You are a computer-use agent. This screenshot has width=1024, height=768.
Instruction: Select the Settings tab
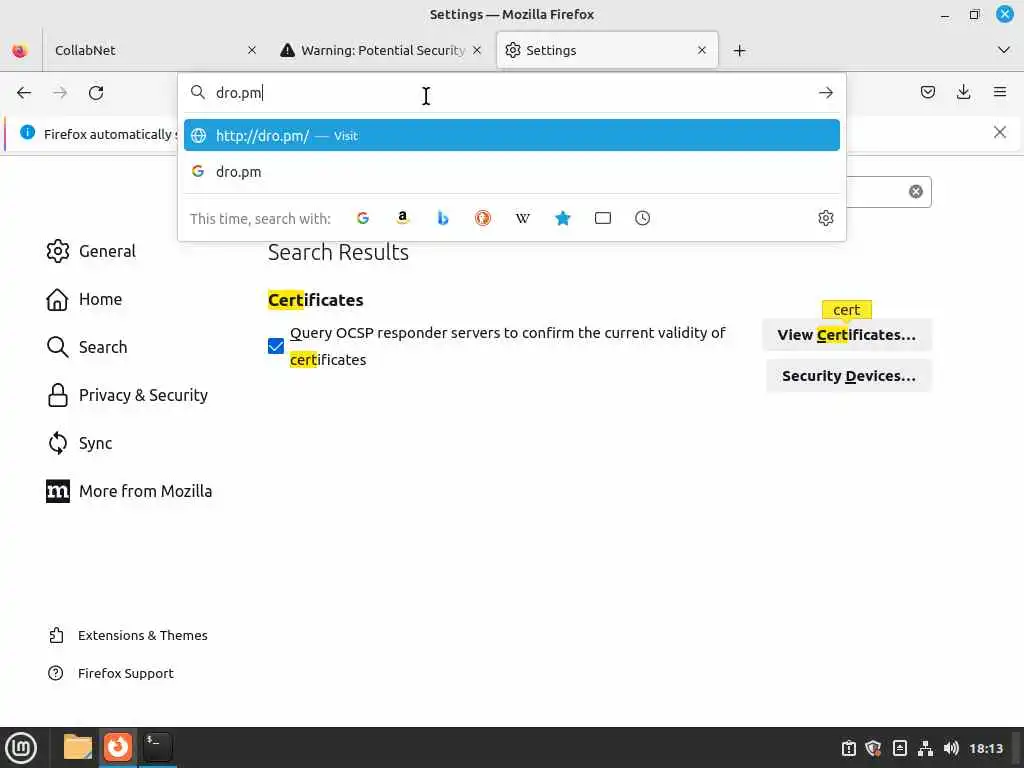tap(607, 50)
